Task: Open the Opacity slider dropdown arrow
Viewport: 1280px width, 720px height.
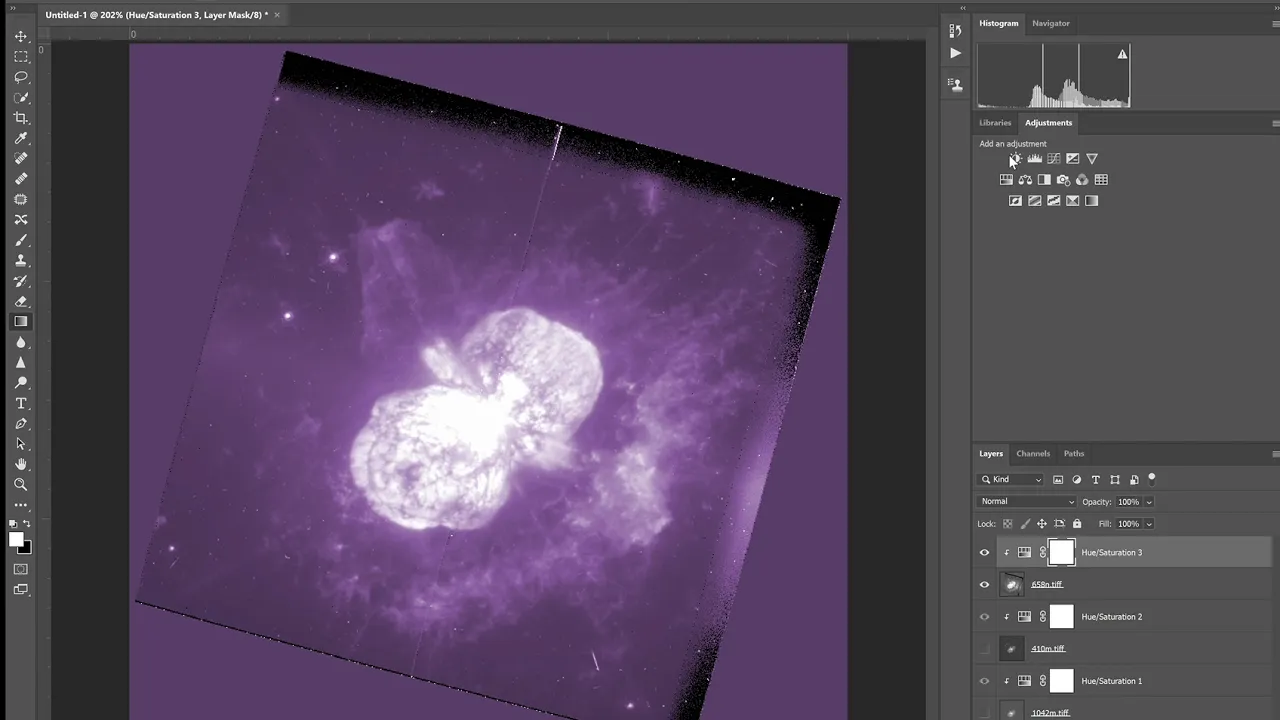Action: point(1149,502)
